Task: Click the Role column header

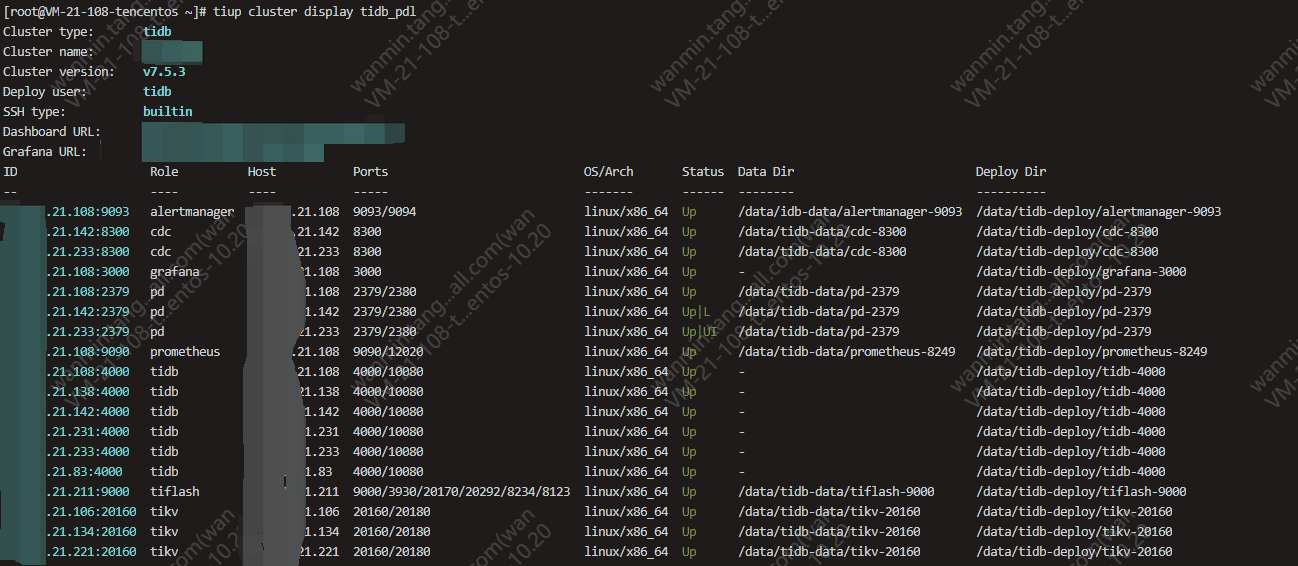Action: (164, 172)
